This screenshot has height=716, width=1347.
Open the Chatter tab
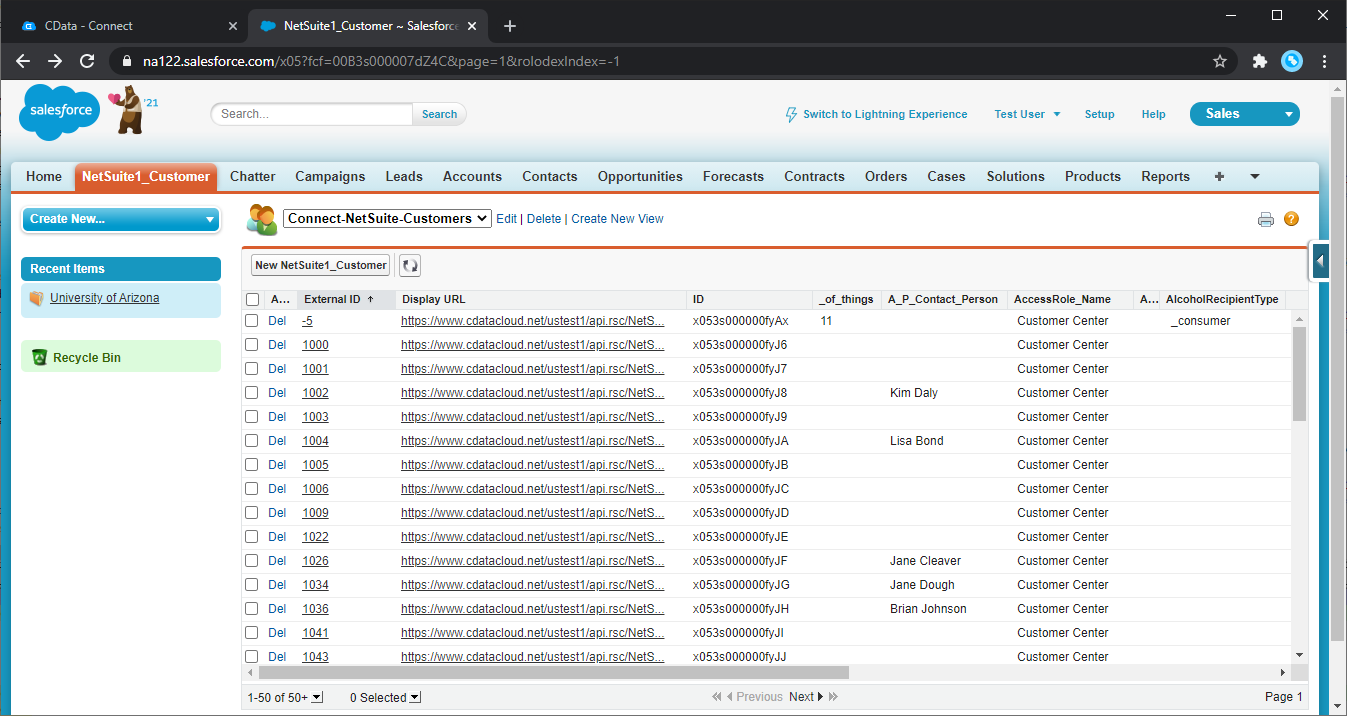(x=253, y=176)
